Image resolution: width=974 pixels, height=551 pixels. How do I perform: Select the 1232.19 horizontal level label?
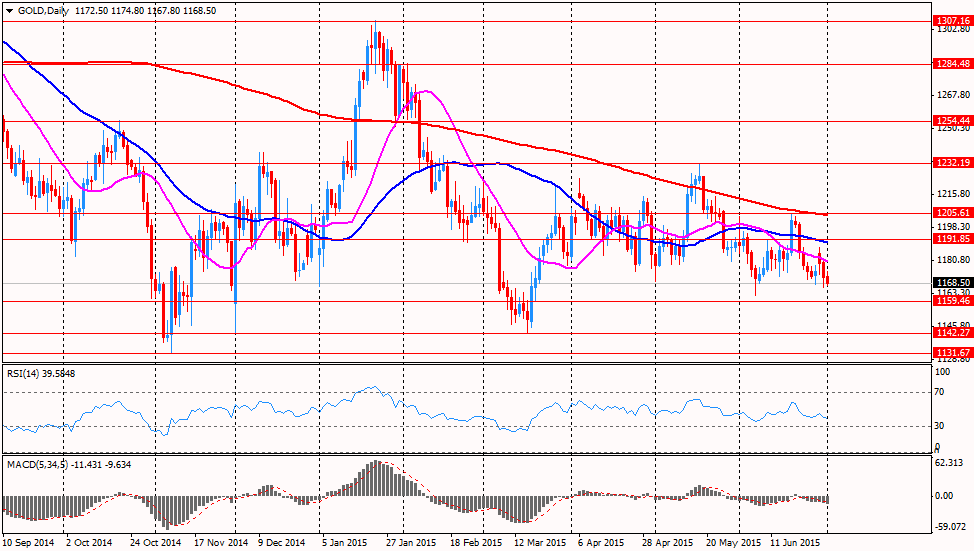point(953,163)
